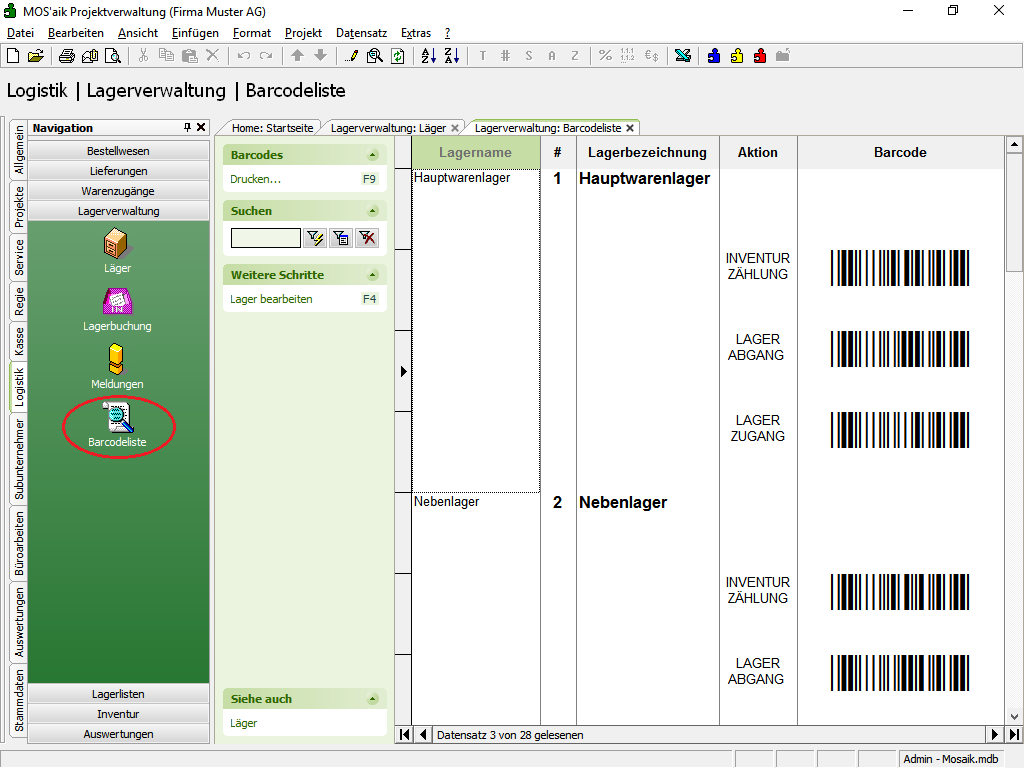Click the Undo arrow icon
1024x768 pixels.
244,56
